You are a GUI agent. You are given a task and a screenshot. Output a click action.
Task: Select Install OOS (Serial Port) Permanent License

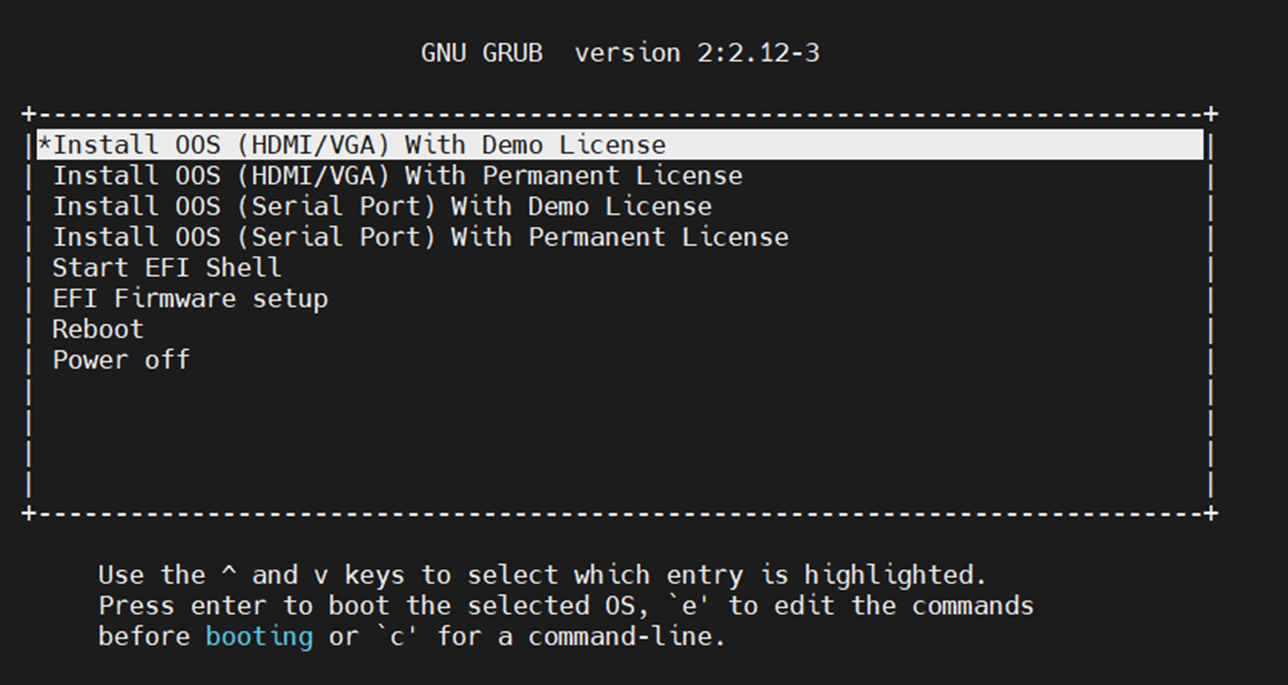420,237
